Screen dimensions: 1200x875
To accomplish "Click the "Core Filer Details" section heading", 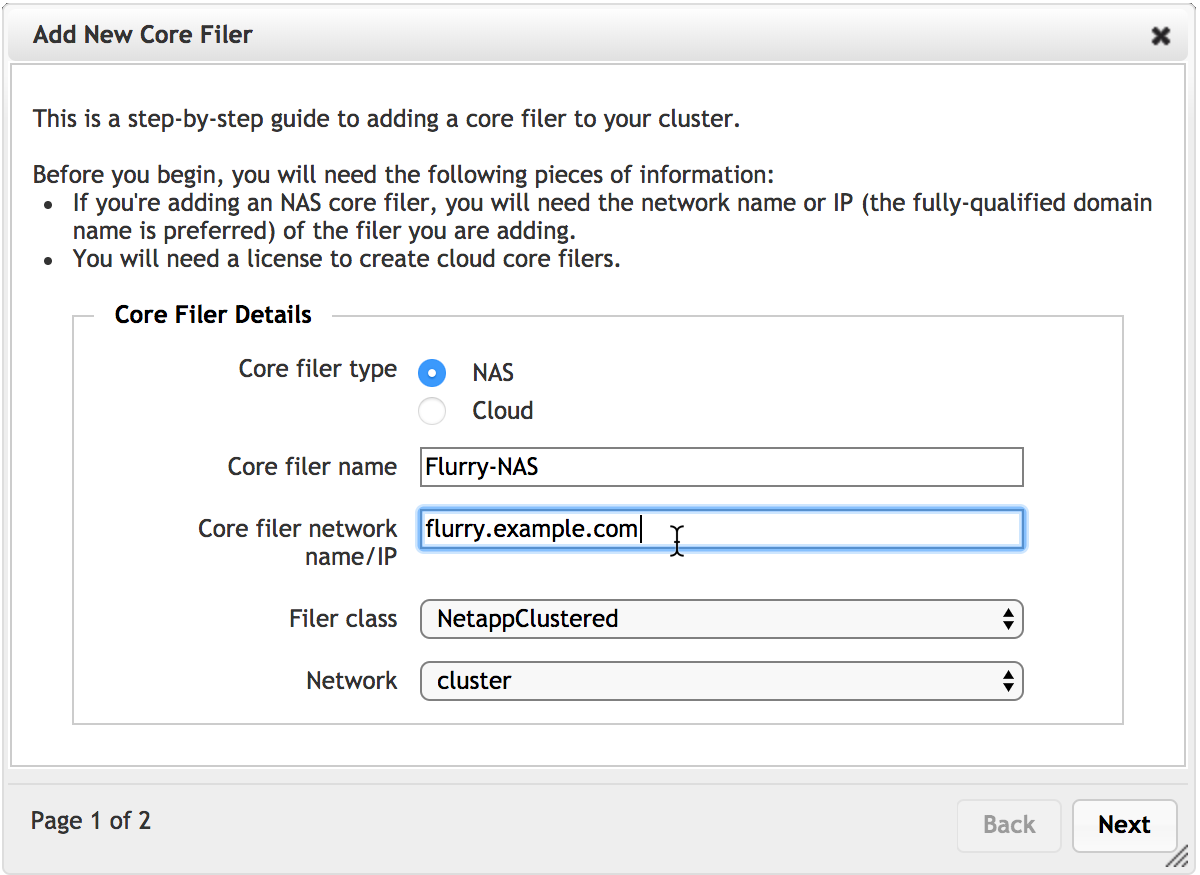I will point(213,315).
